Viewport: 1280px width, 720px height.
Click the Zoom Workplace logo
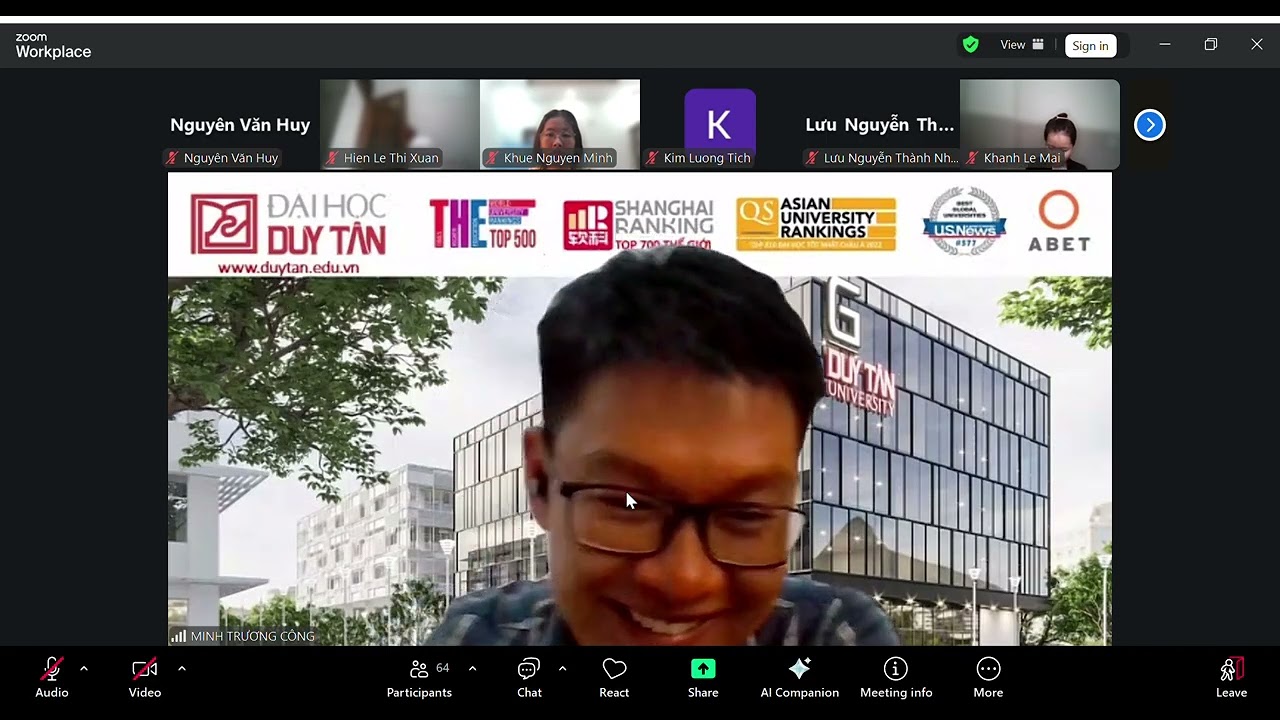pos(53,45)
